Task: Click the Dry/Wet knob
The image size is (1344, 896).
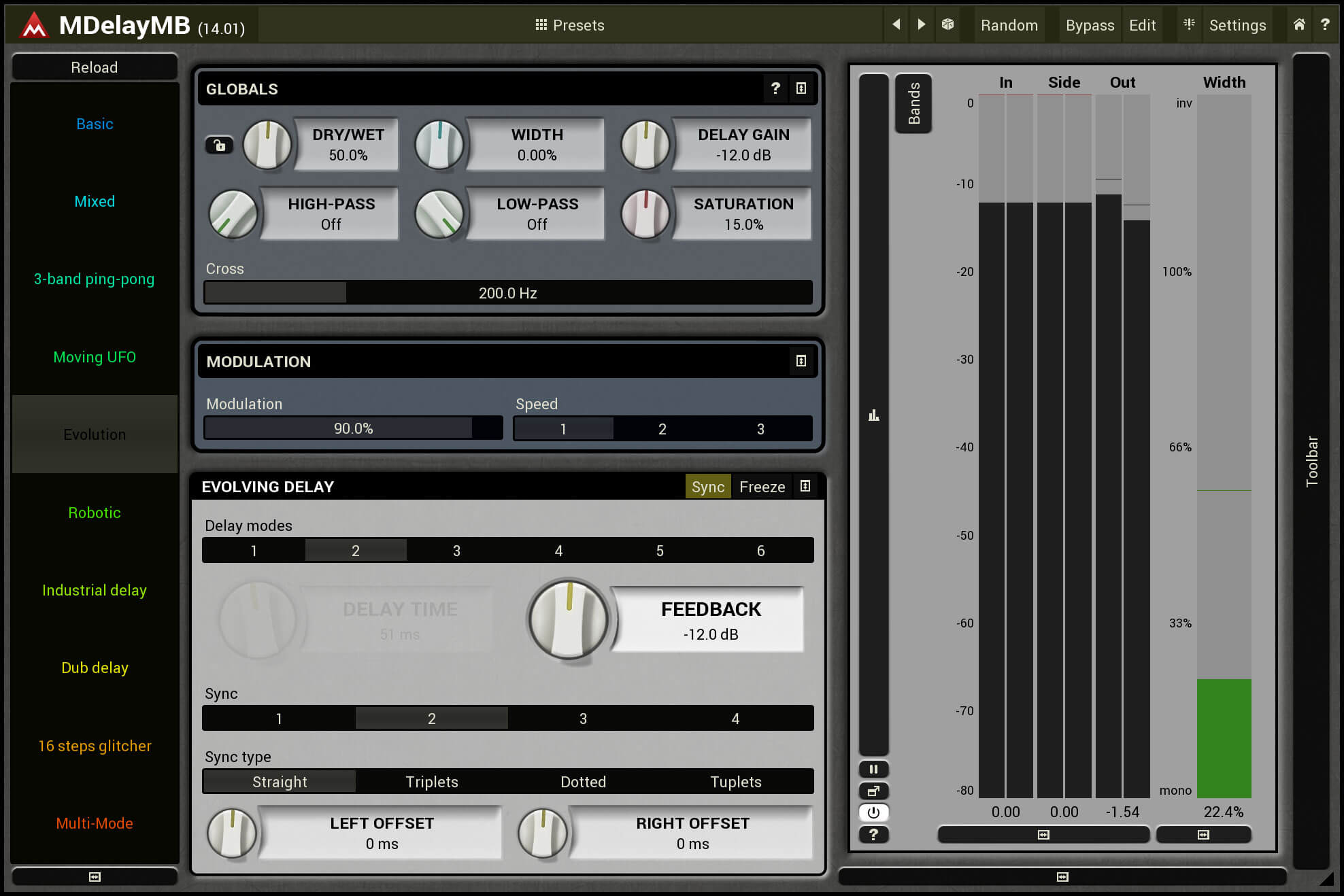Action: (267, 145)
